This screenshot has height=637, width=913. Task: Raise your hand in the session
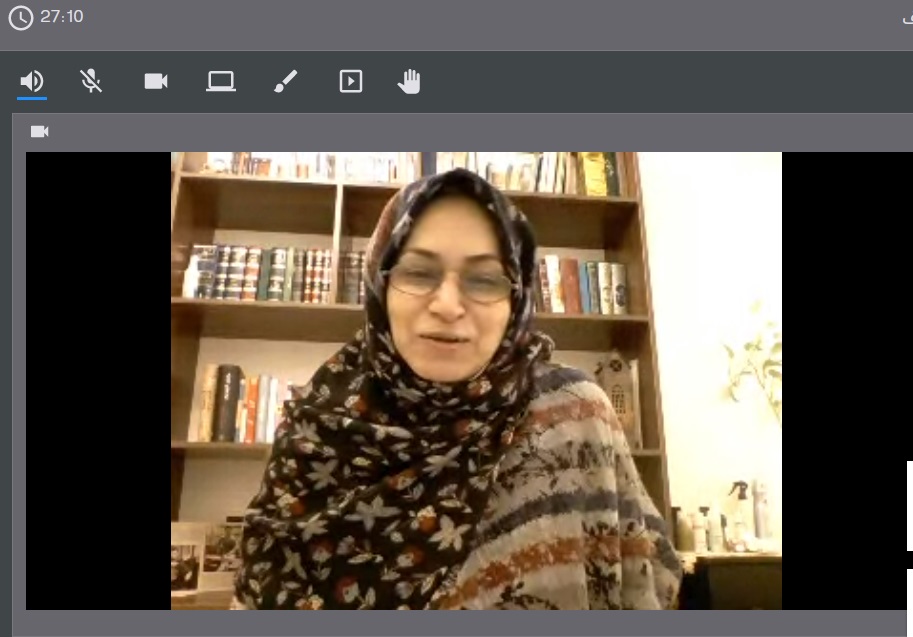click(409, 81)
